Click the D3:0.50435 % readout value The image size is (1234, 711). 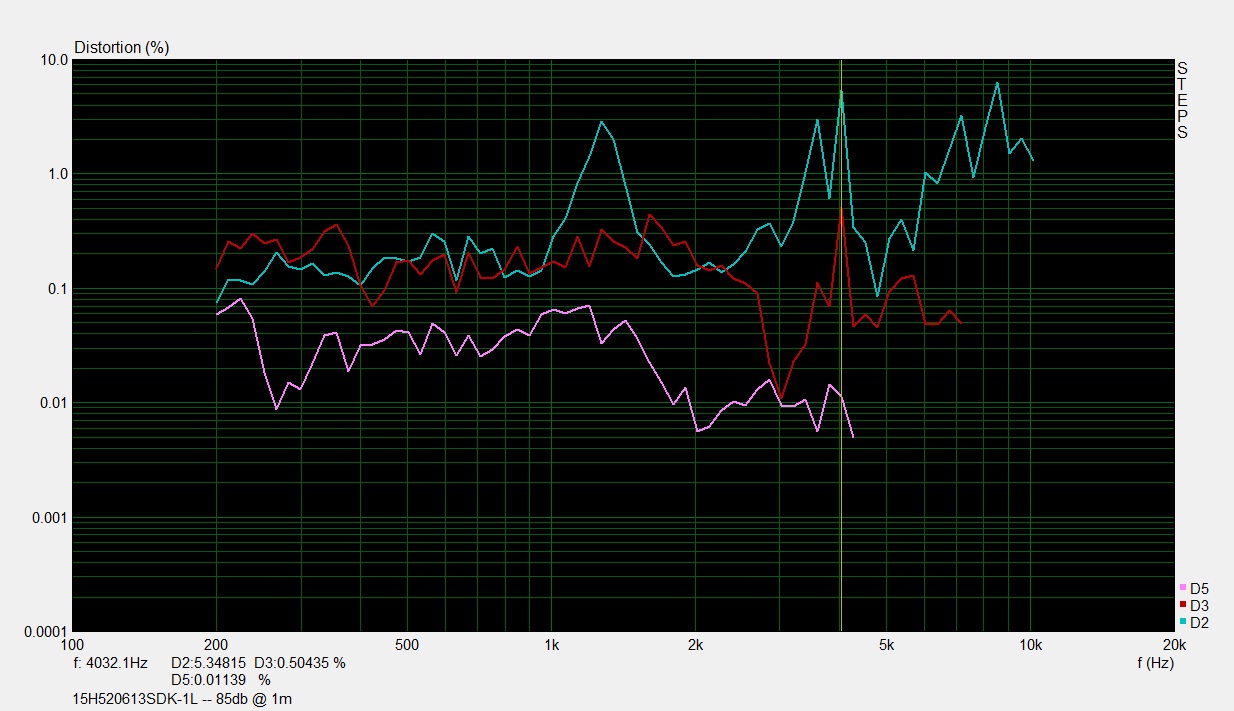coord(300,662)
